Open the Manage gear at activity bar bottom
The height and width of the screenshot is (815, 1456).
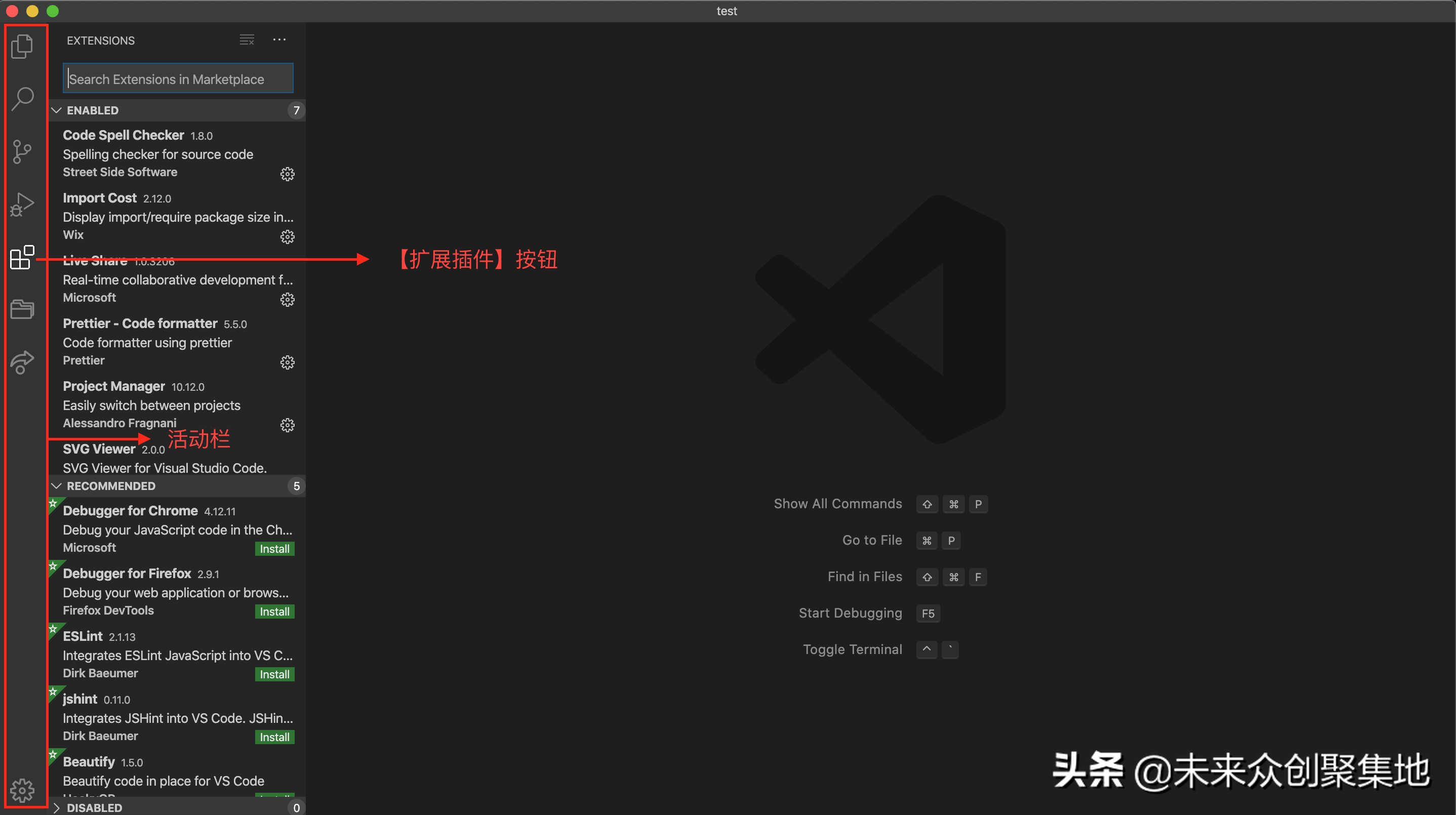tap(23, 790)
